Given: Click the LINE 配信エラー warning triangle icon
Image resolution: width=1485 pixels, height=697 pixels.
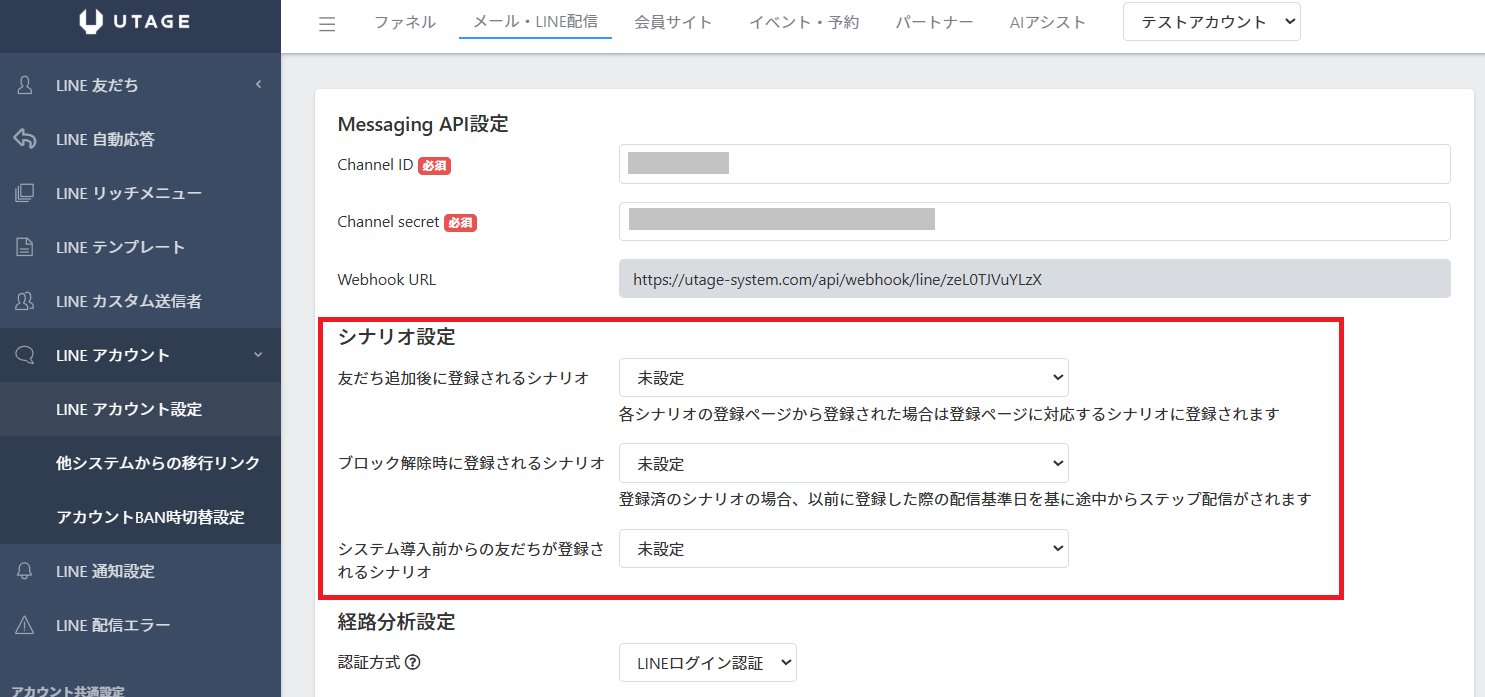Looking at the screenshot, I should tap(26, 626).
